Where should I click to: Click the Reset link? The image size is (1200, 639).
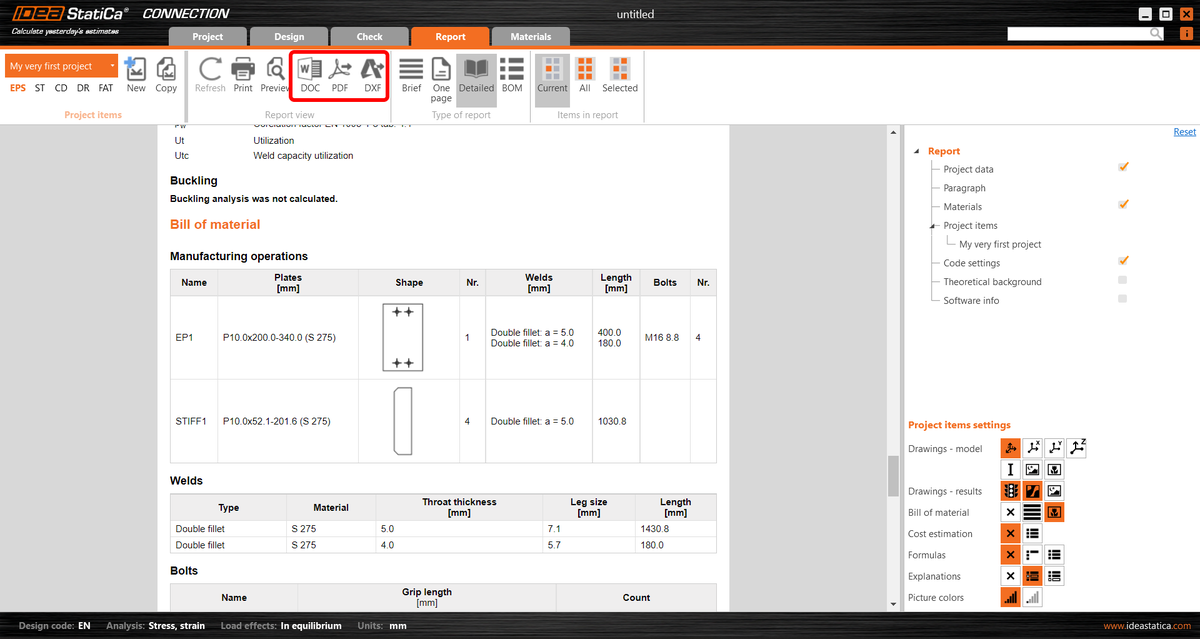point(1183,131)
